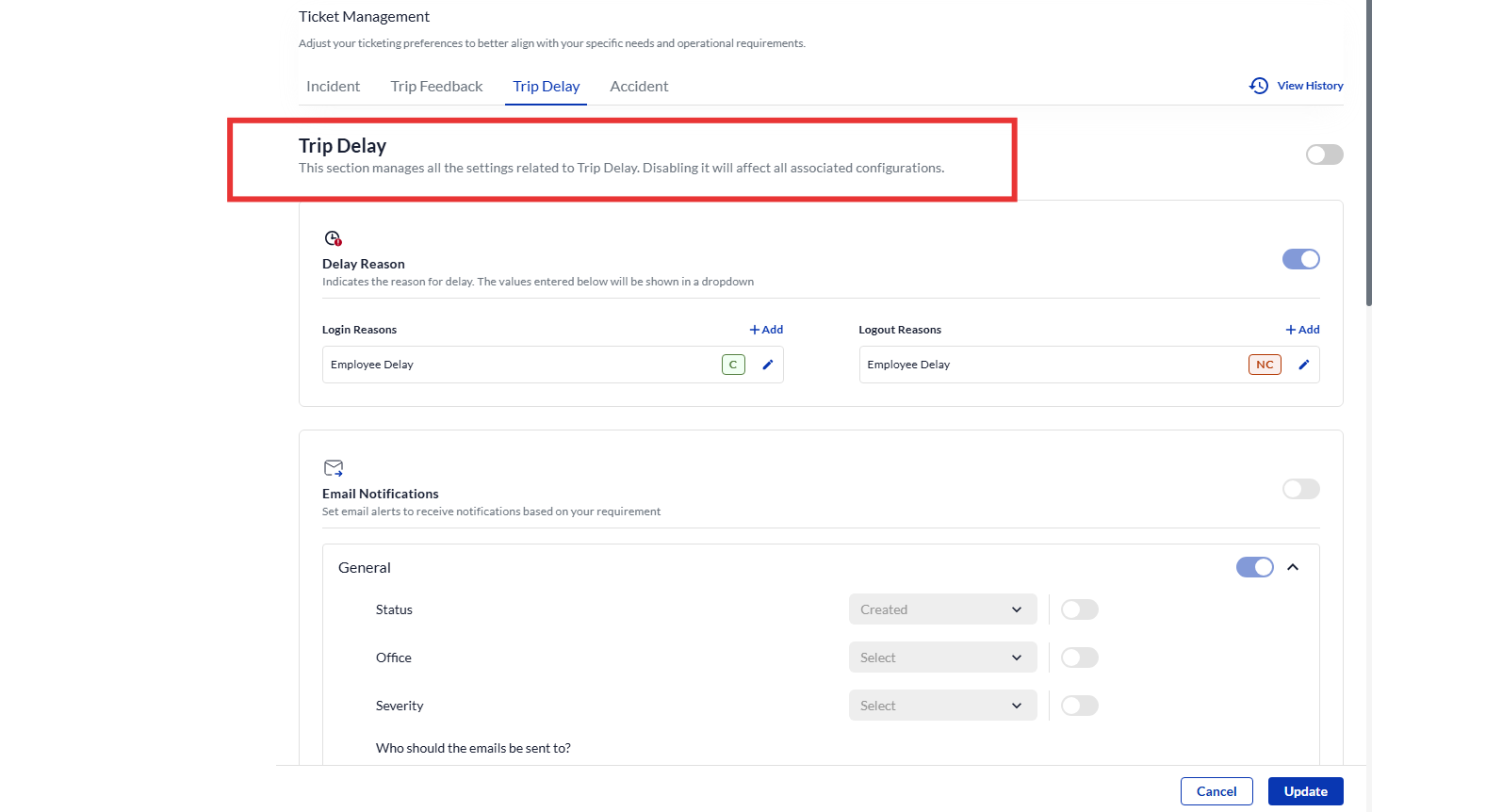The image size is (1502, 812).
Task: Click the Update button
Action: coord(1305,791)
